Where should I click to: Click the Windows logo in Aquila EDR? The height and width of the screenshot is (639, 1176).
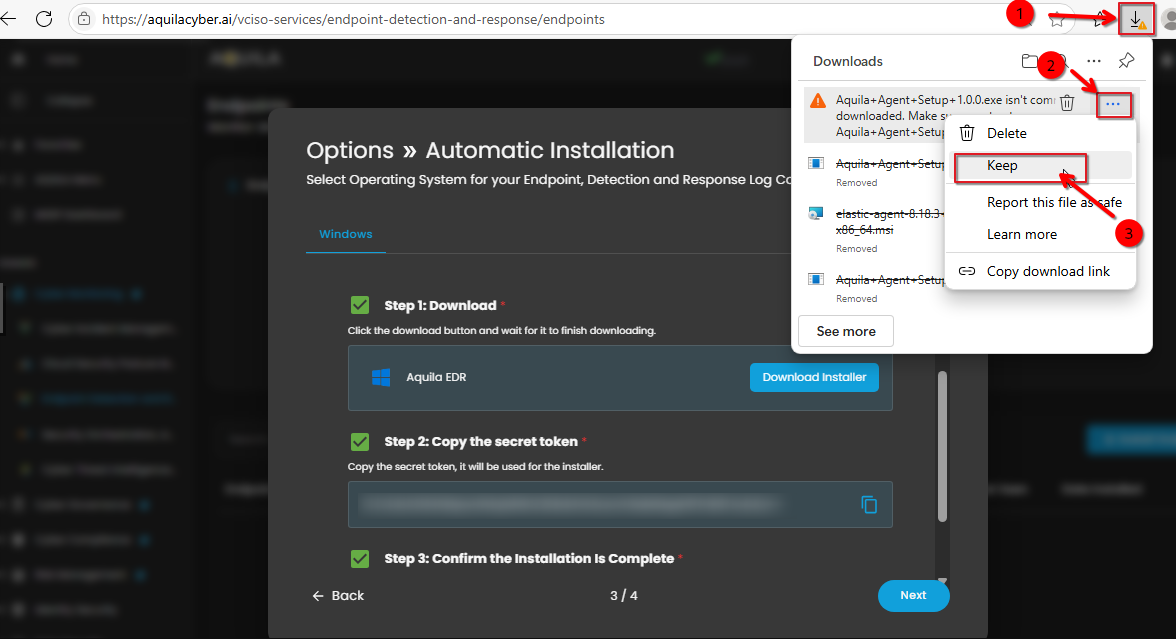[x=380, y=377]
